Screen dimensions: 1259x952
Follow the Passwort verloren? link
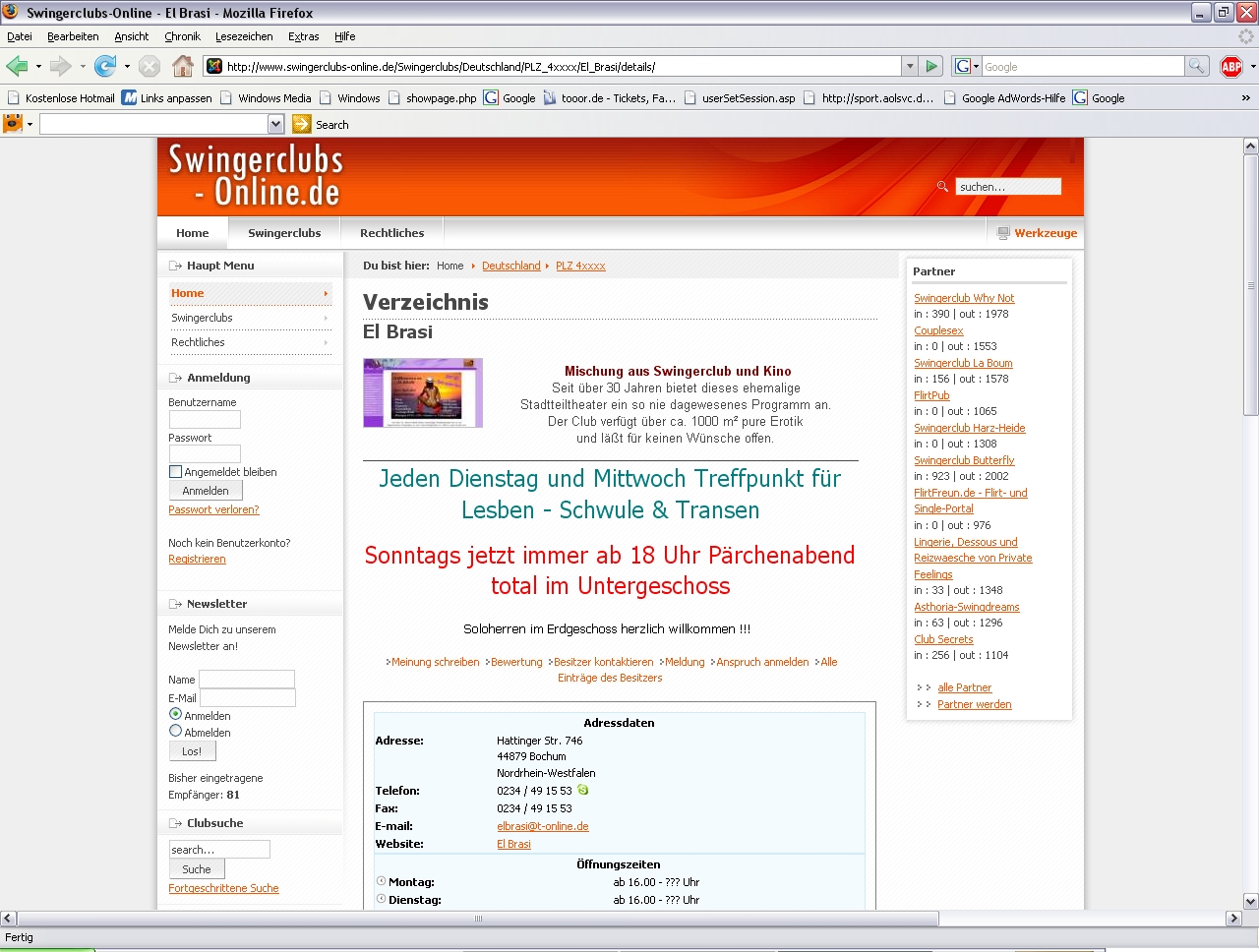click(x=213, y=509)
